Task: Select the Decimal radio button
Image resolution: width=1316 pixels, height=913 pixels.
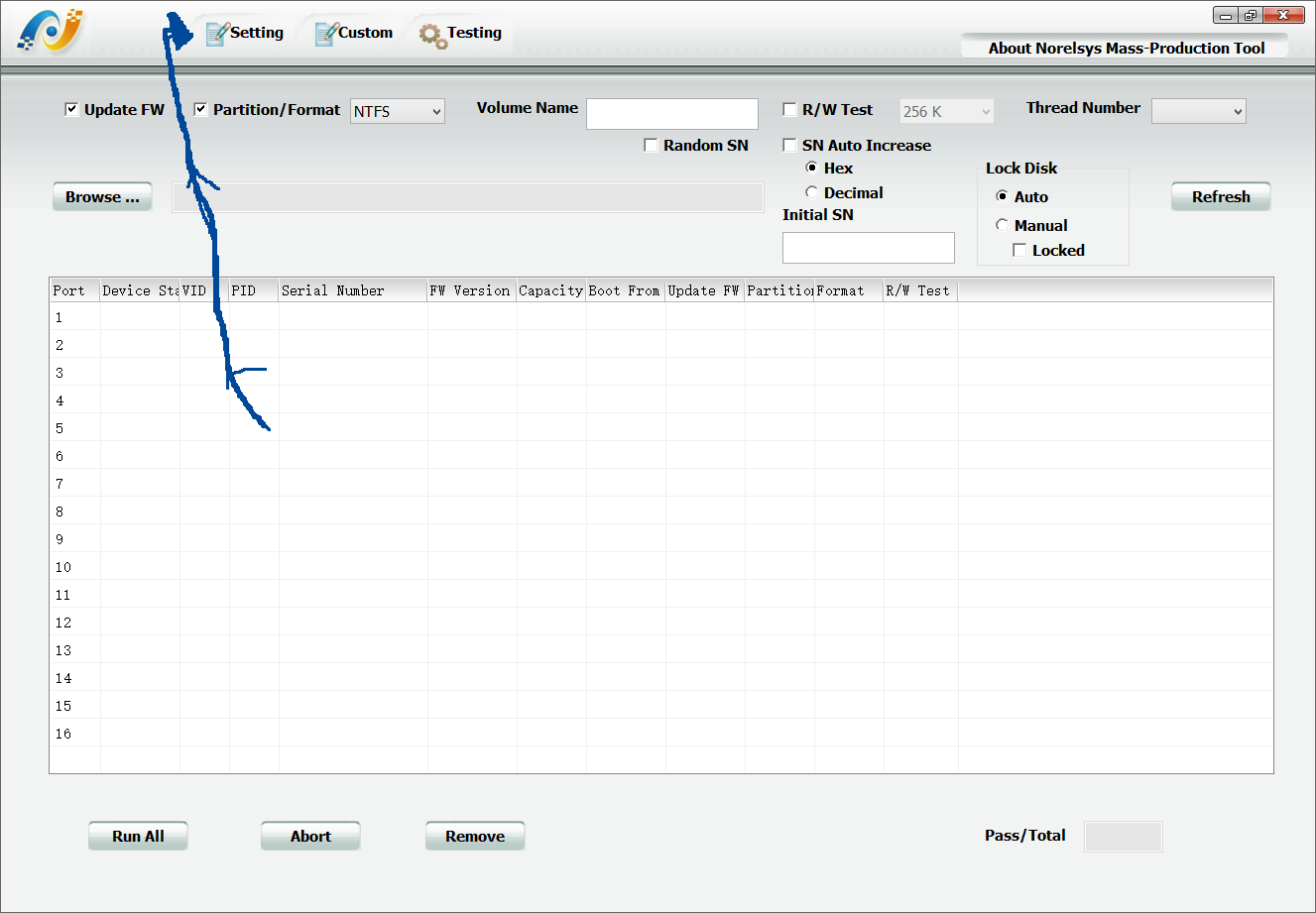Action: (811, 192)
